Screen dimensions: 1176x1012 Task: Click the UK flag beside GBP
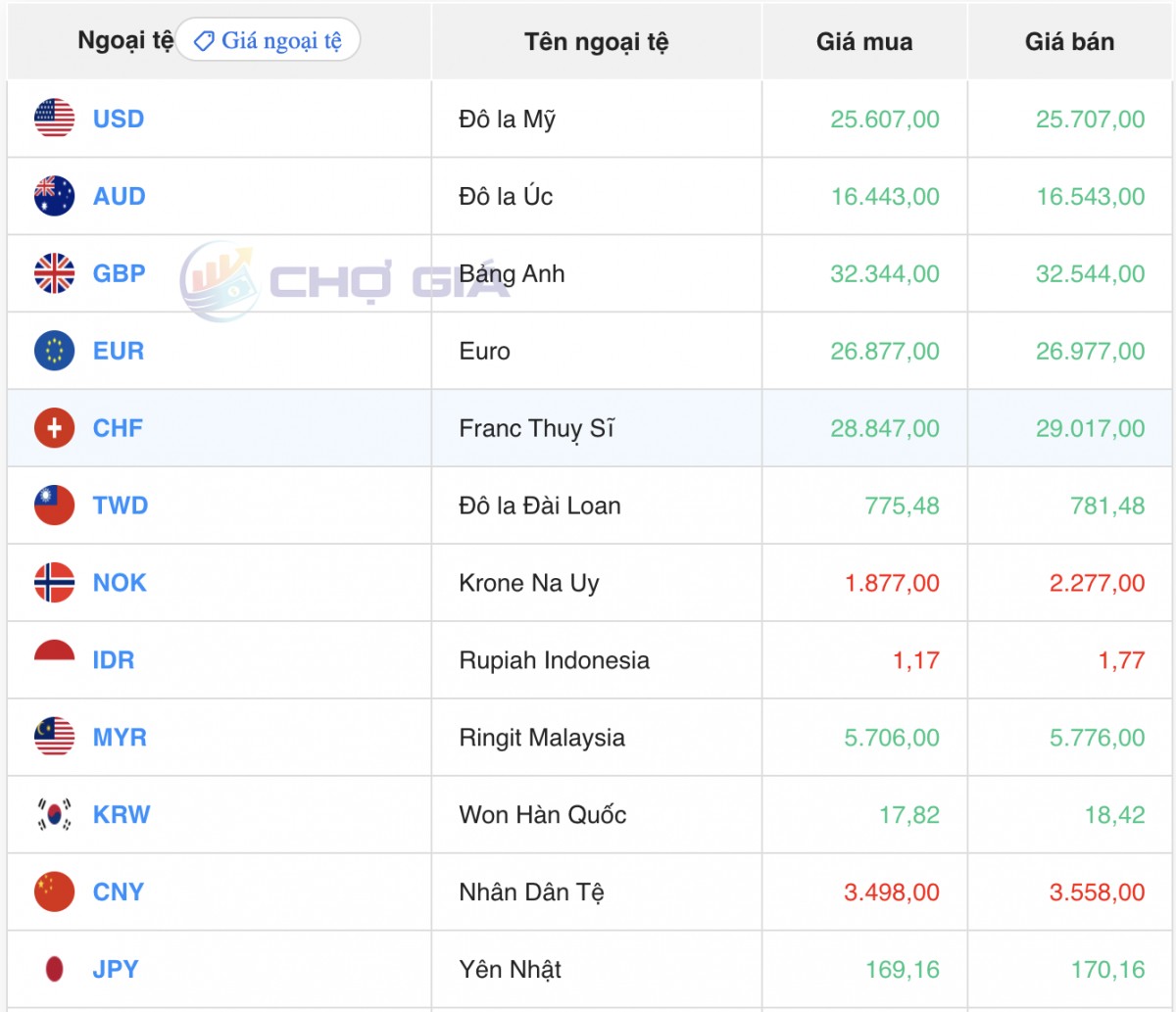[x=54, y=273]
